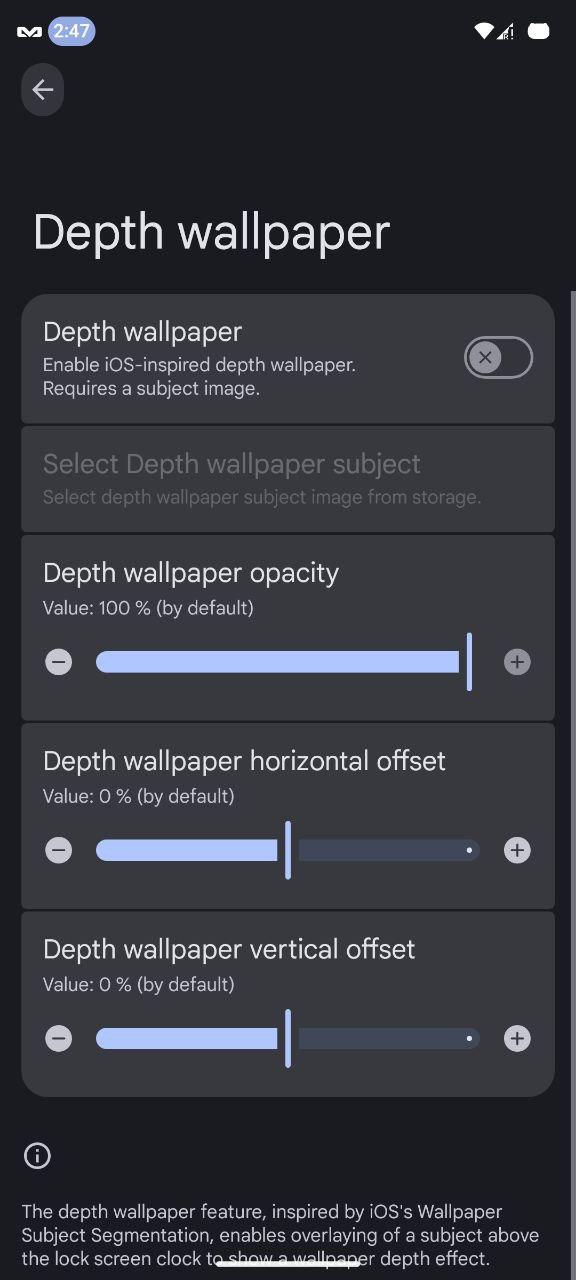Tap plus icon for vertical offset
This screenshot has height=1280, width=576.
(517, 1038)
